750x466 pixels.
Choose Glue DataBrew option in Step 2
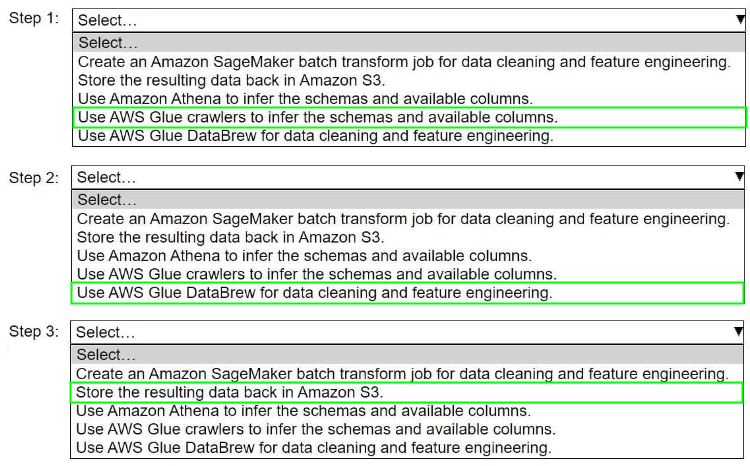[x=314, y=293]
